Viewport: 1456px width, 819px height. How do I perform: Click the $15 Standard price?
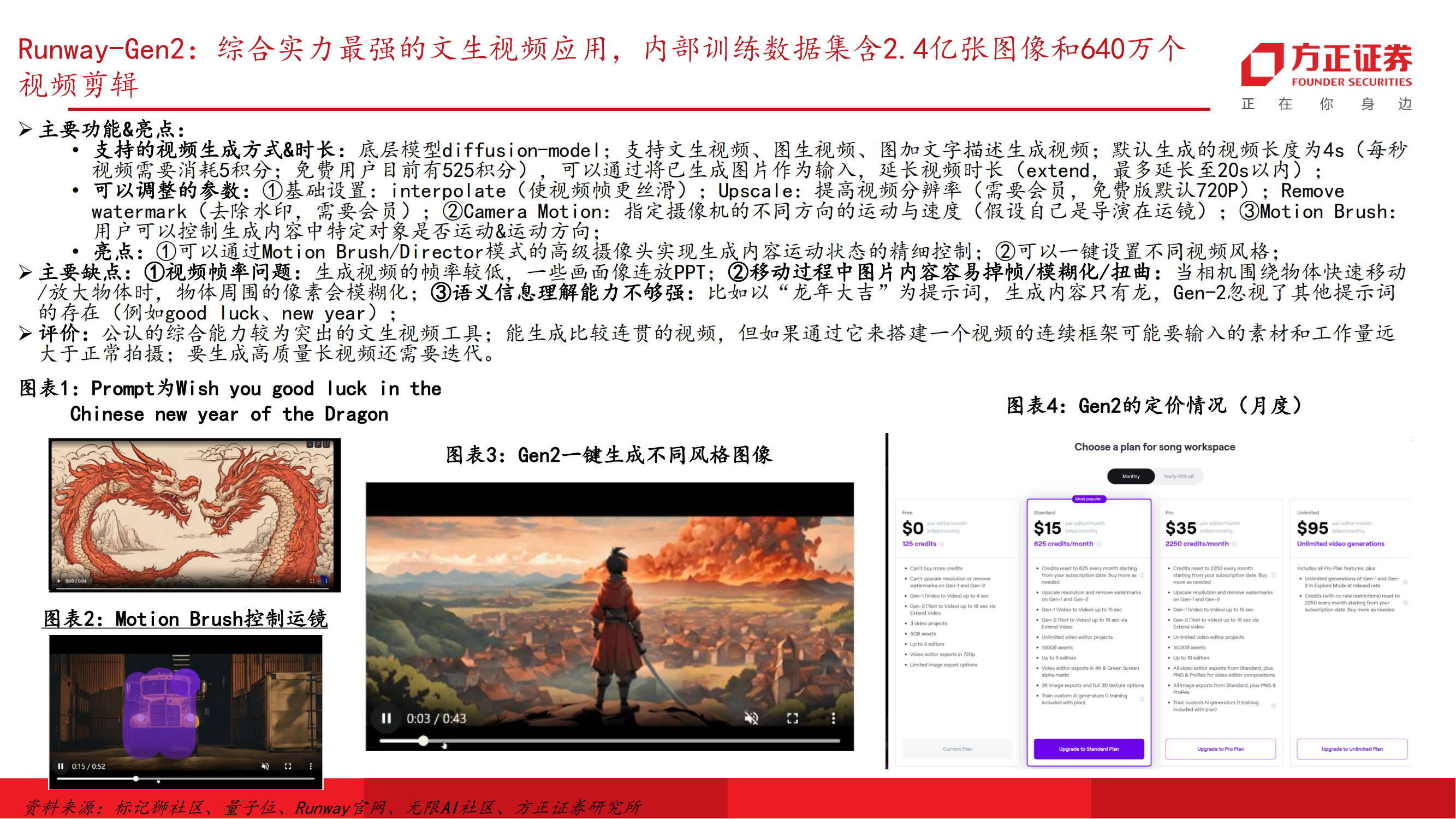click(x=1048, y=529)
